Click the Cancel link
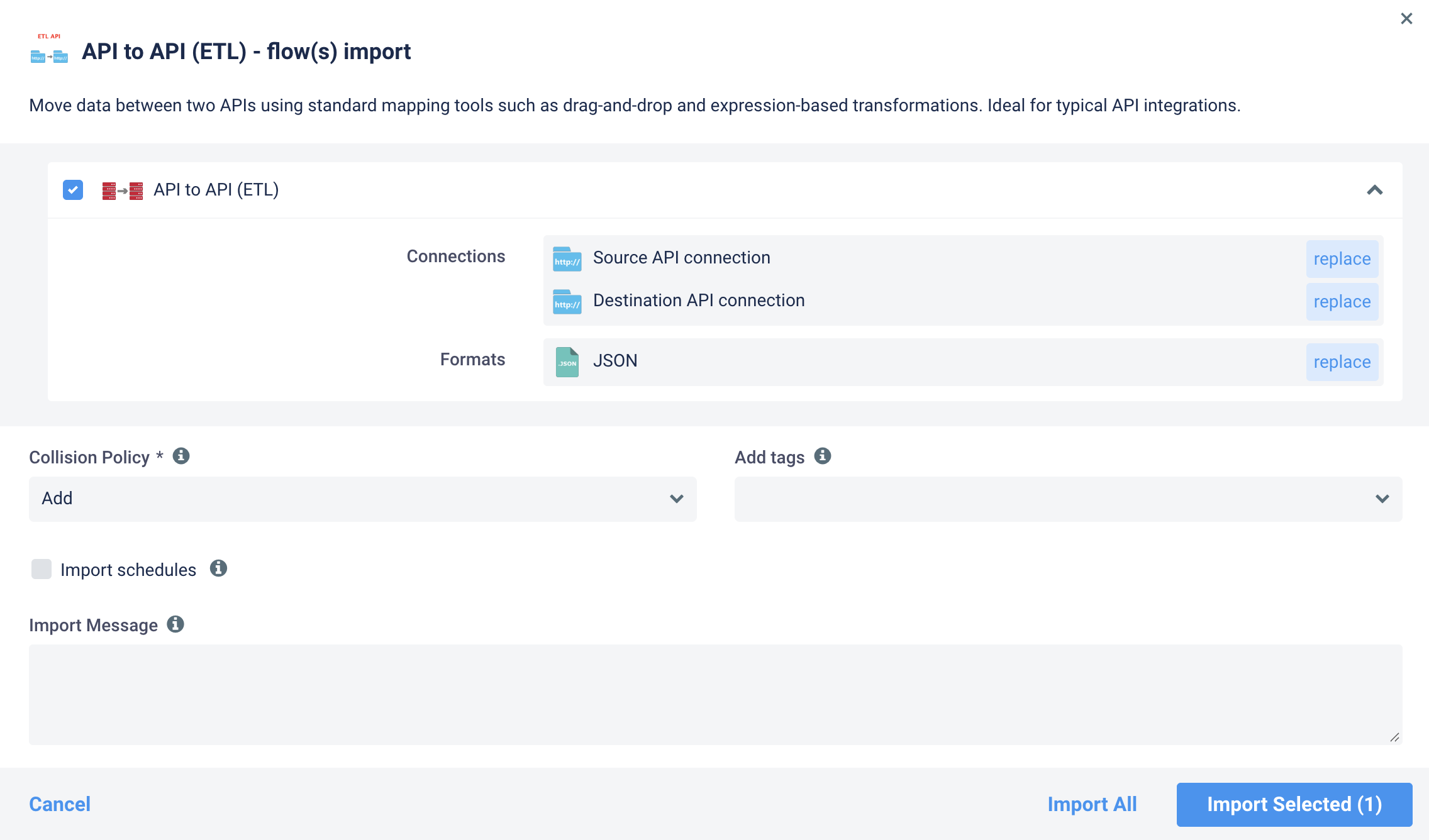Screen dimensions: 1429x840 (60, 804)
